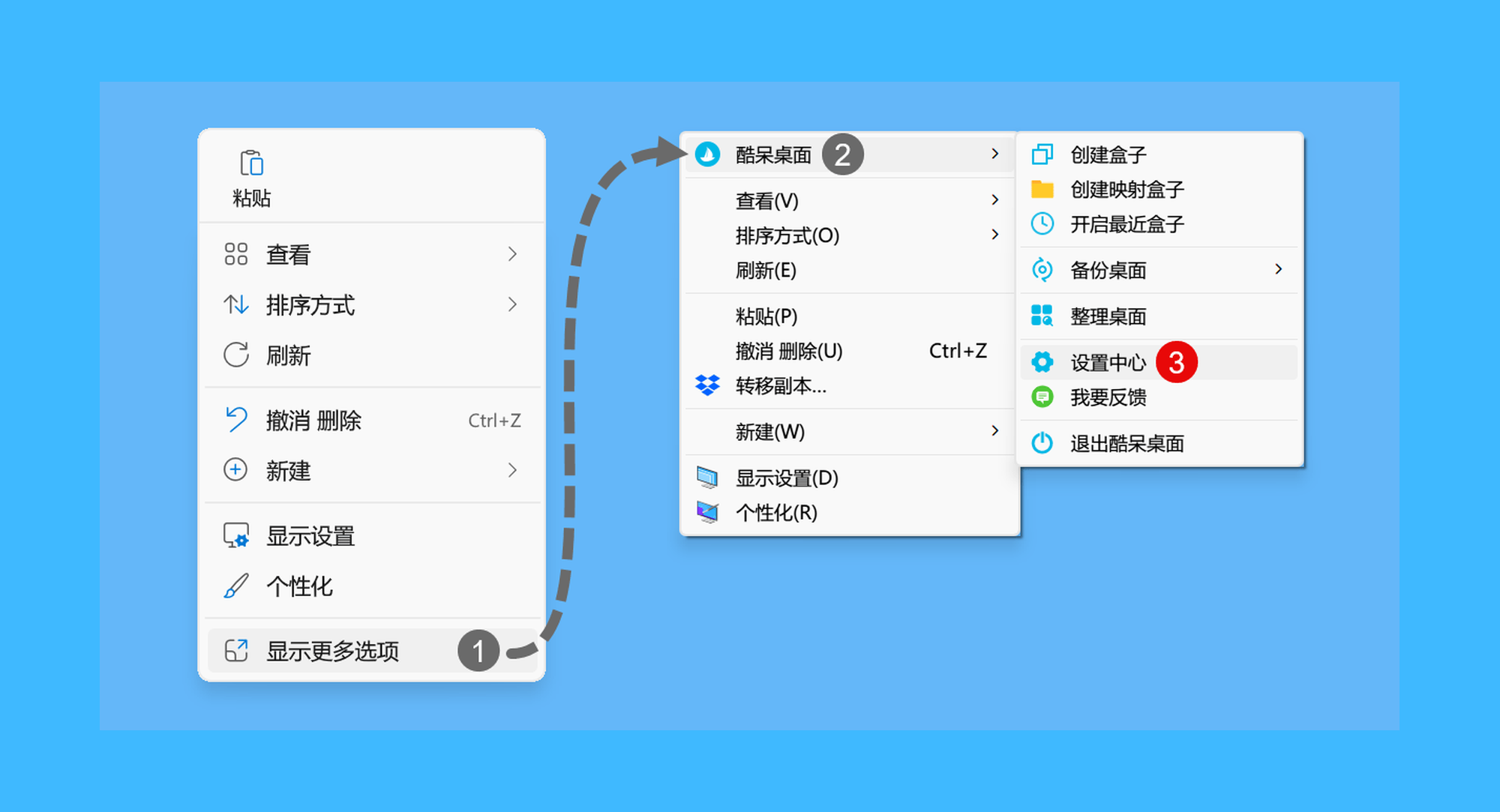Expand the 查看 submenu chevron in left menu
This screenshot has width=1500, height=812.
point(512,254)
